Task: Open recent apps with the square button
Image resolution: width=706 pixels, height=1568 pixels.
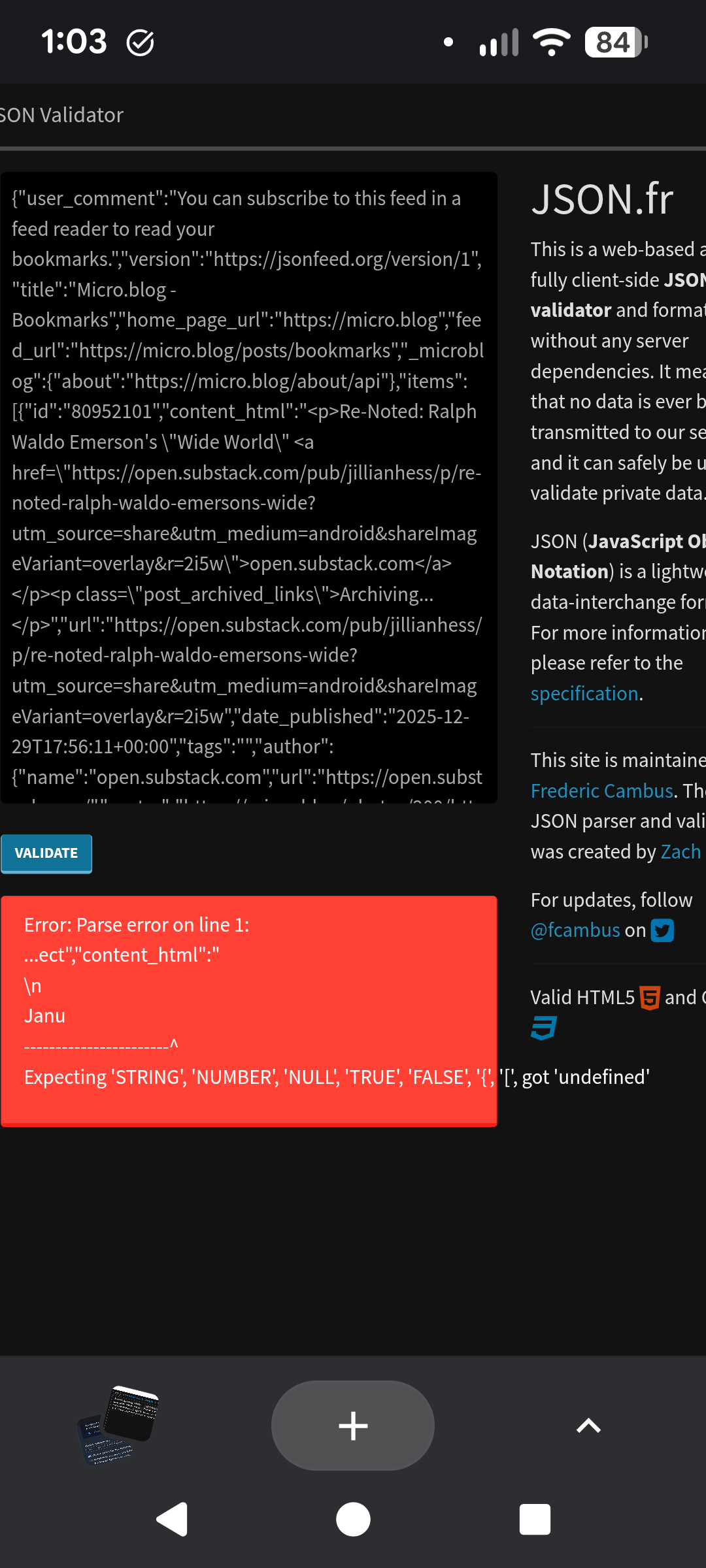Action: [535, 1519]
